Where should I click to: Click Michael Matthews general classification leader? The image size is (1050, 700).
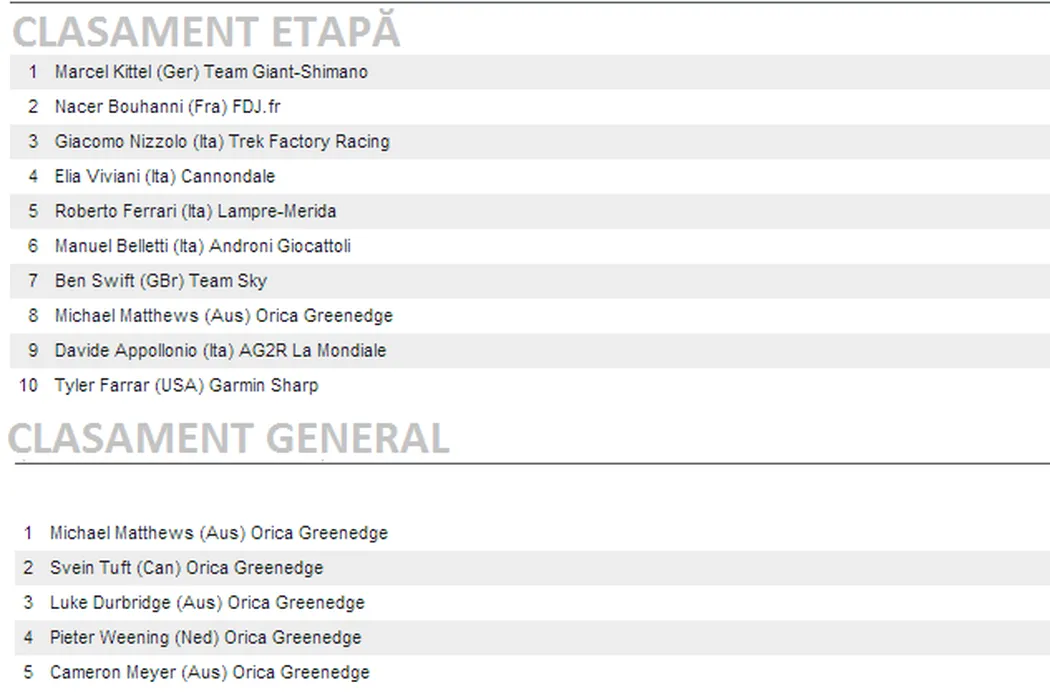219,533
